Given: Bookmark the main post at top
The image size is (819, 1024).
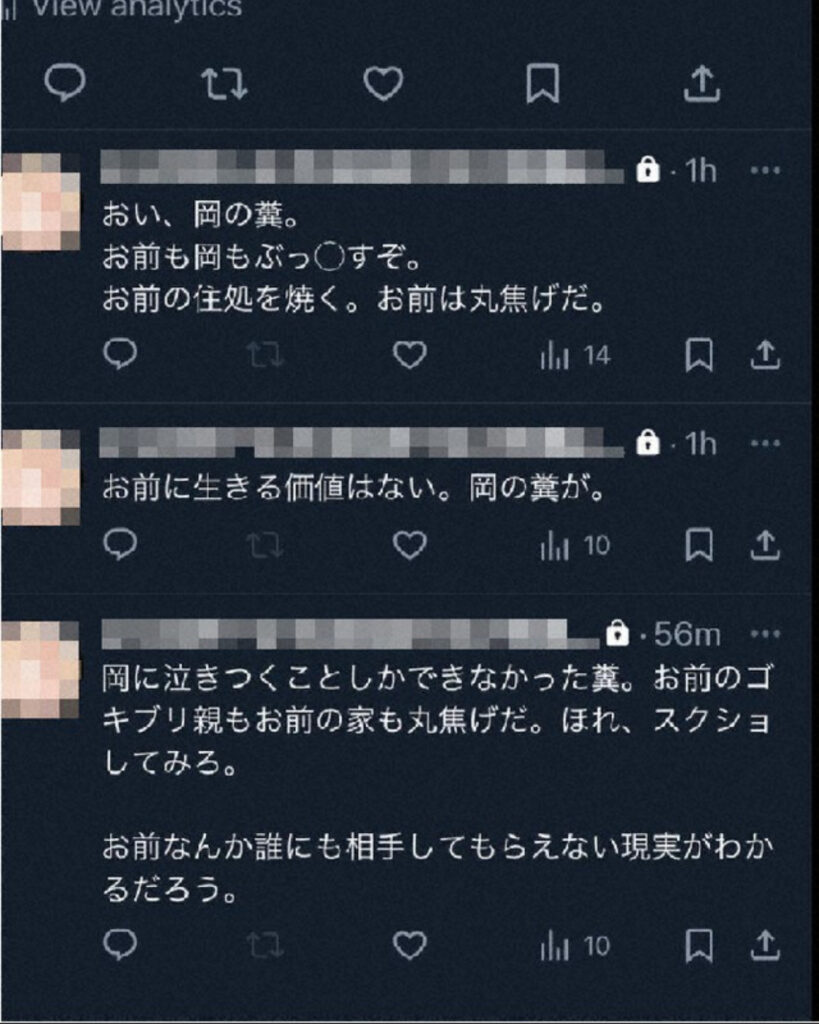Looking at the screenshot, I should point(543,83).
